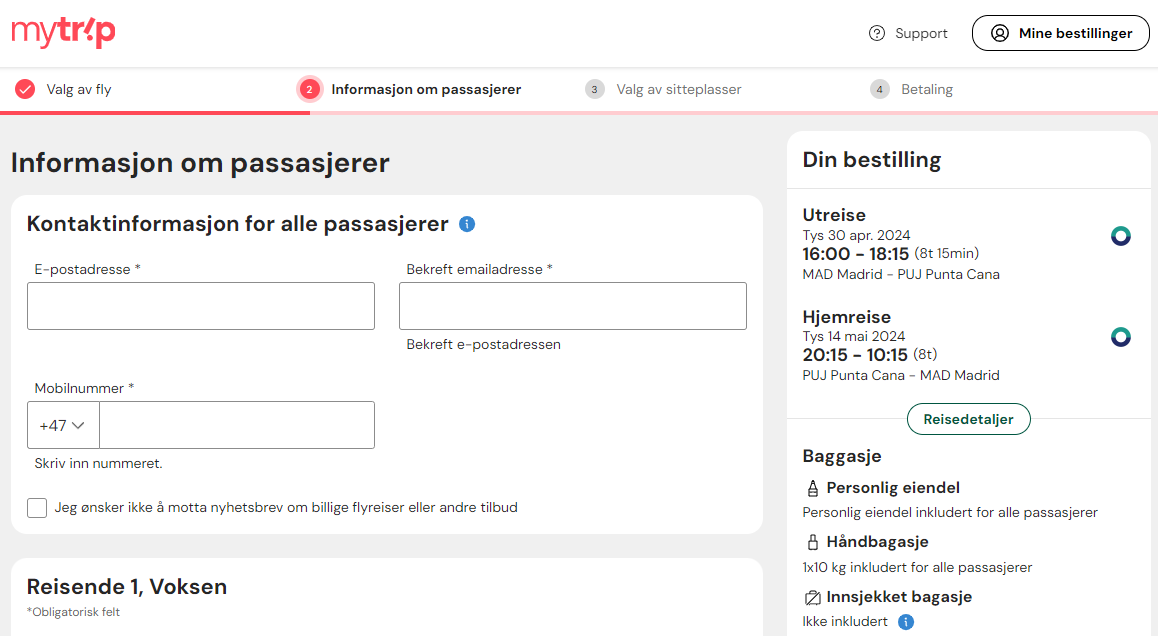
Task: Click the Support question mark icon
Action: (x=877, y=33)
